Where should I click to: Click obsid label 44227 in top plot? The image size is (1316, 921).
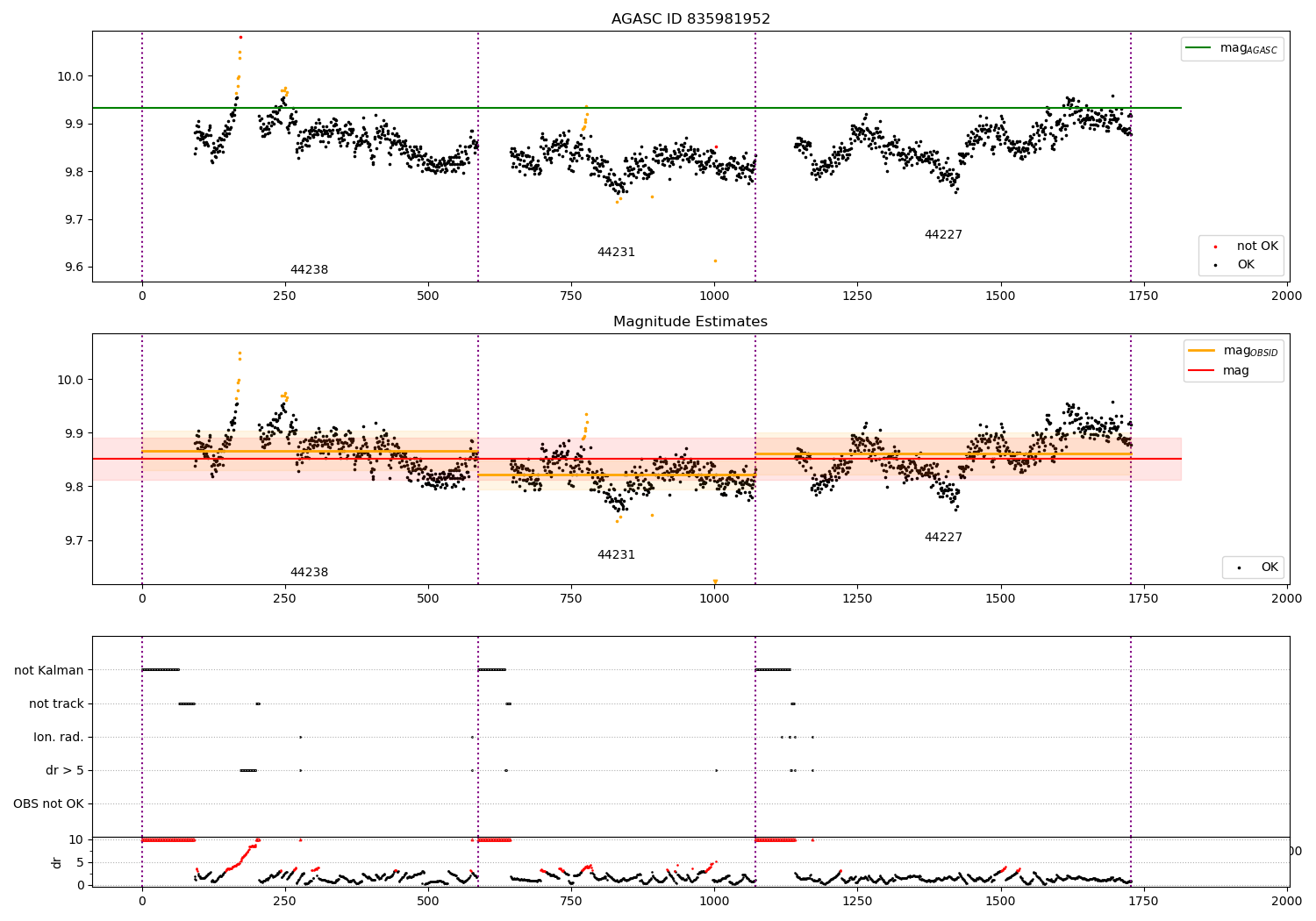943,235
